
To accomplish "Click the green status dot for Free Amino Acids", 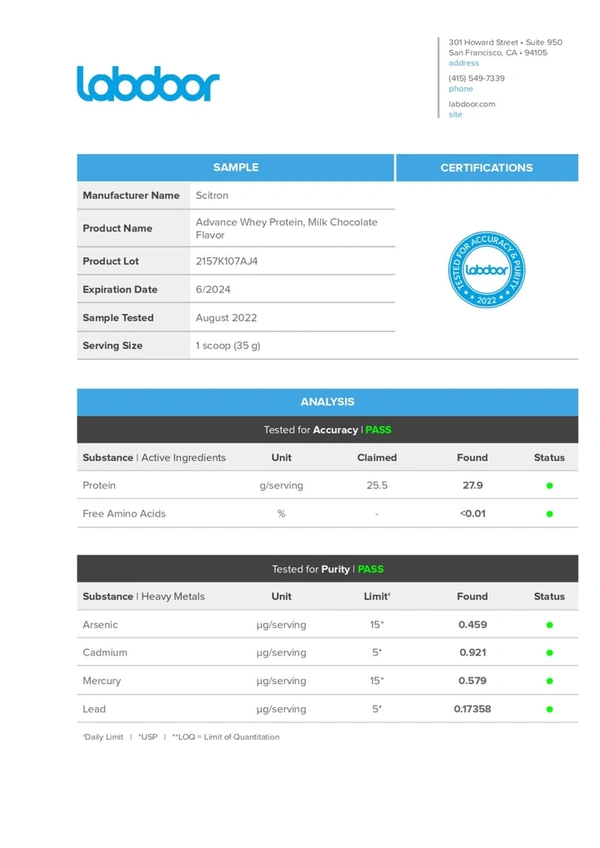I will 549,514.
